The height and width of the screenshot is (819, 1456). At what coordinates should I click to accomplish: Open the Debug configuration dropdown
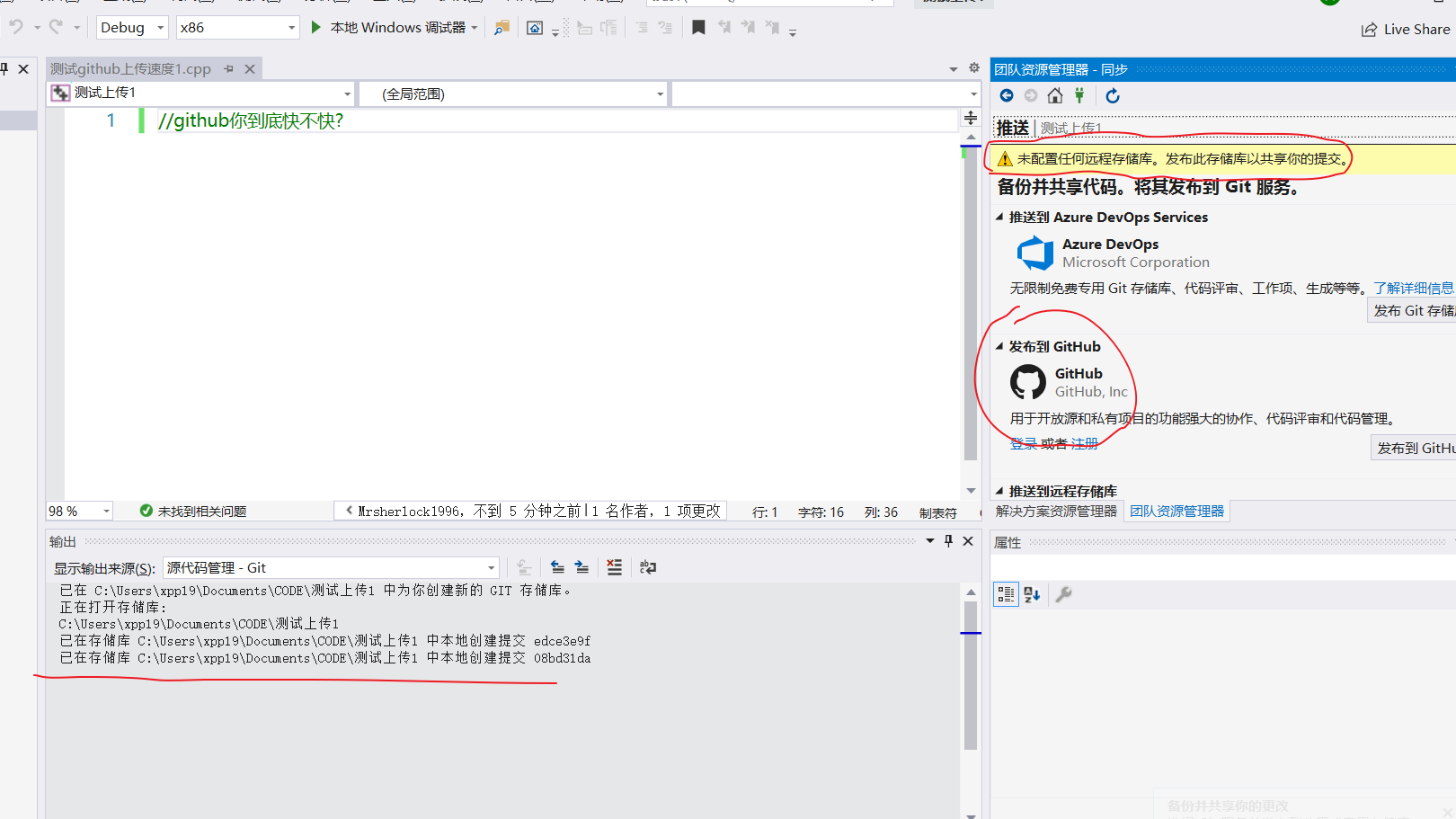click(132, 28)
